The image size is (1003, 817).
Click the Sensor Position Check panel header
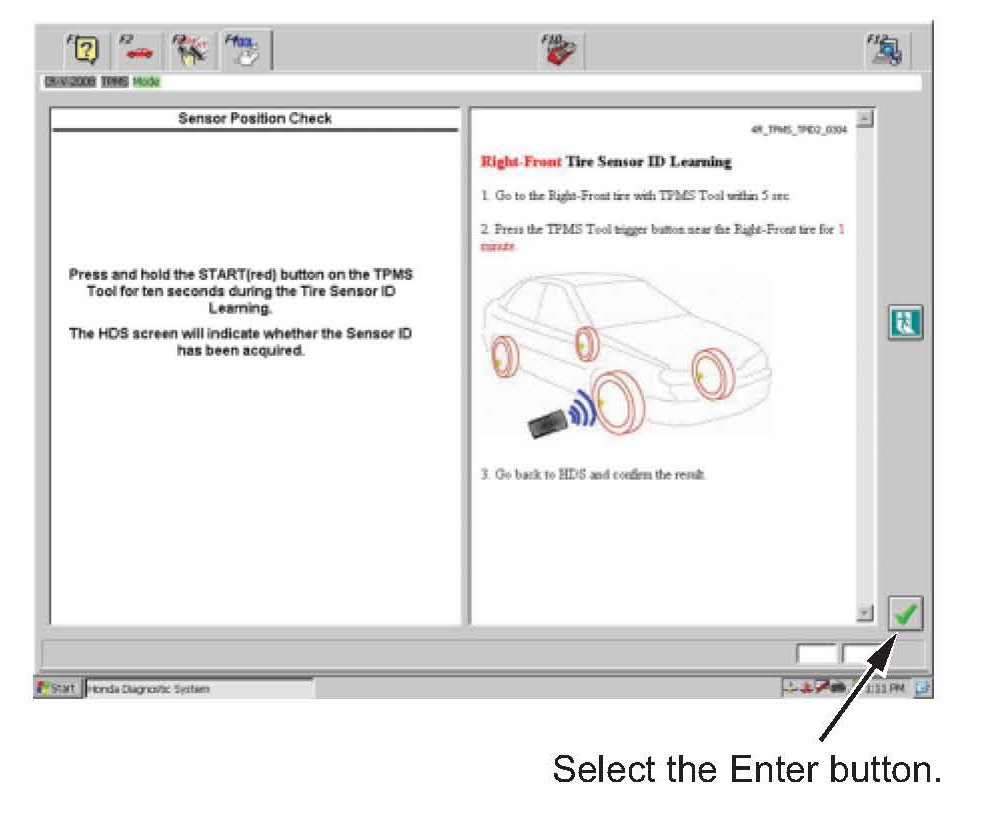pyautogui.click(x=254, y=119)
